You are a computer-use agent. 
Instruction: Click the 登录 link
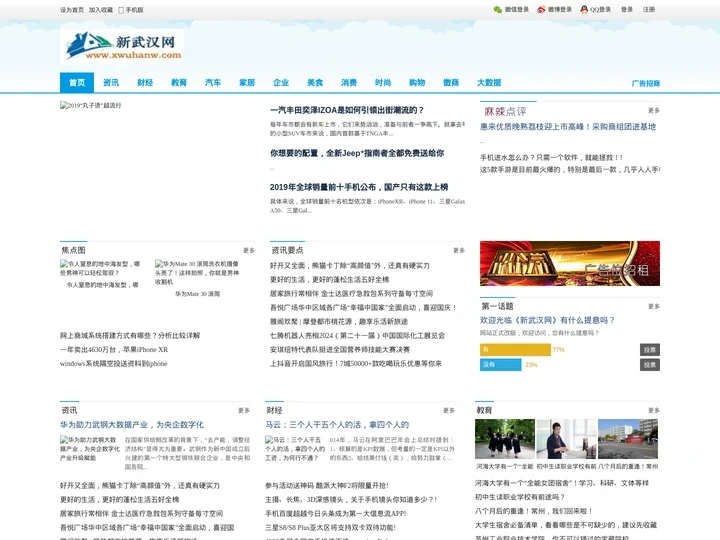point(627,10)
